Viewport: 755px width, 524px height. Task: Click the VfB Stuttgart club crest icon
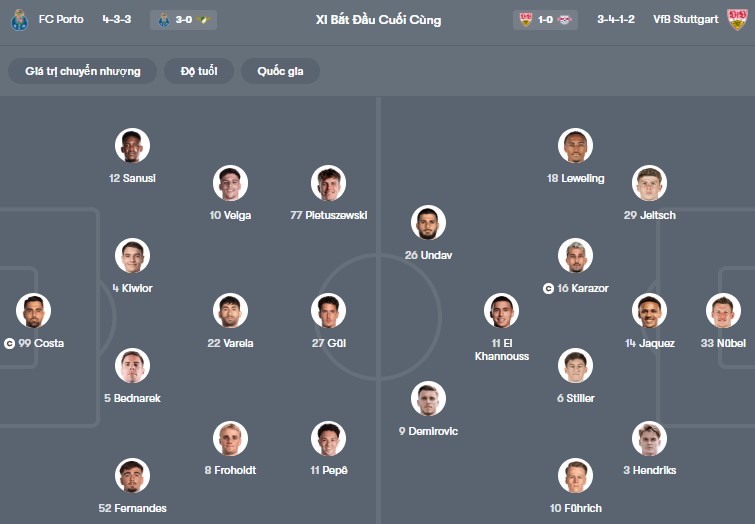(736, 20)
